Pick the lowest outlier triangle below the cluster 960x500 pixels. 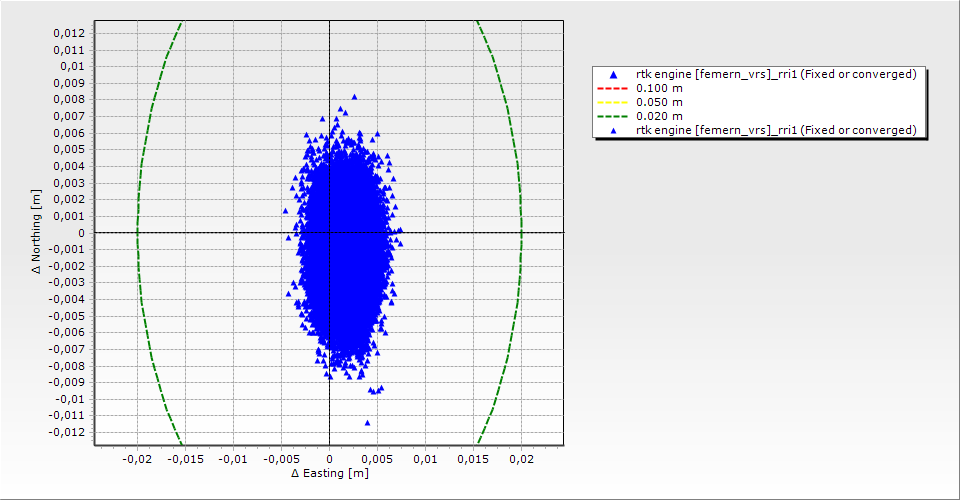[367, 422]
